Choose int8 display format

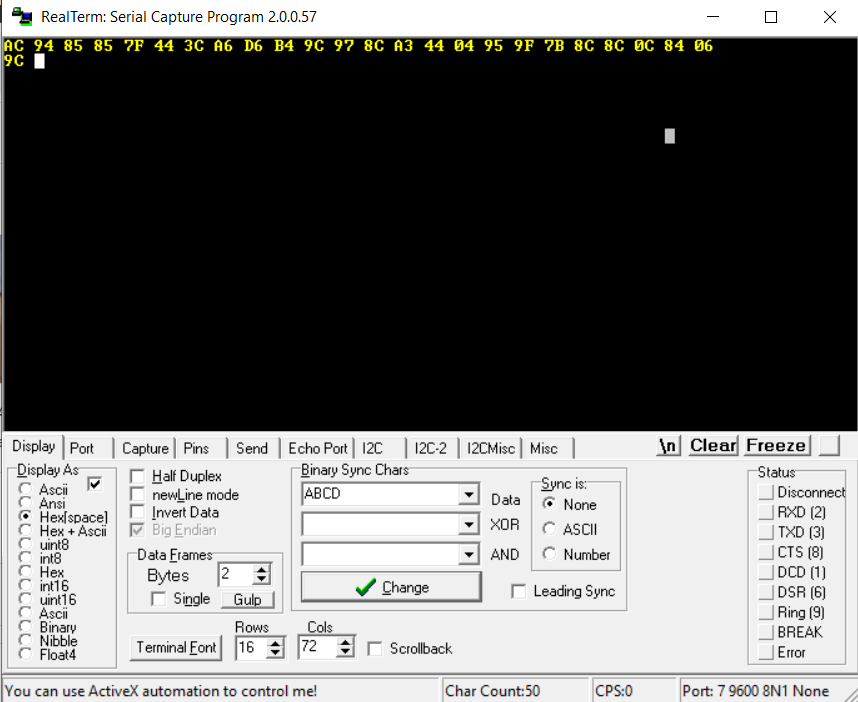(x=25, y=558)
